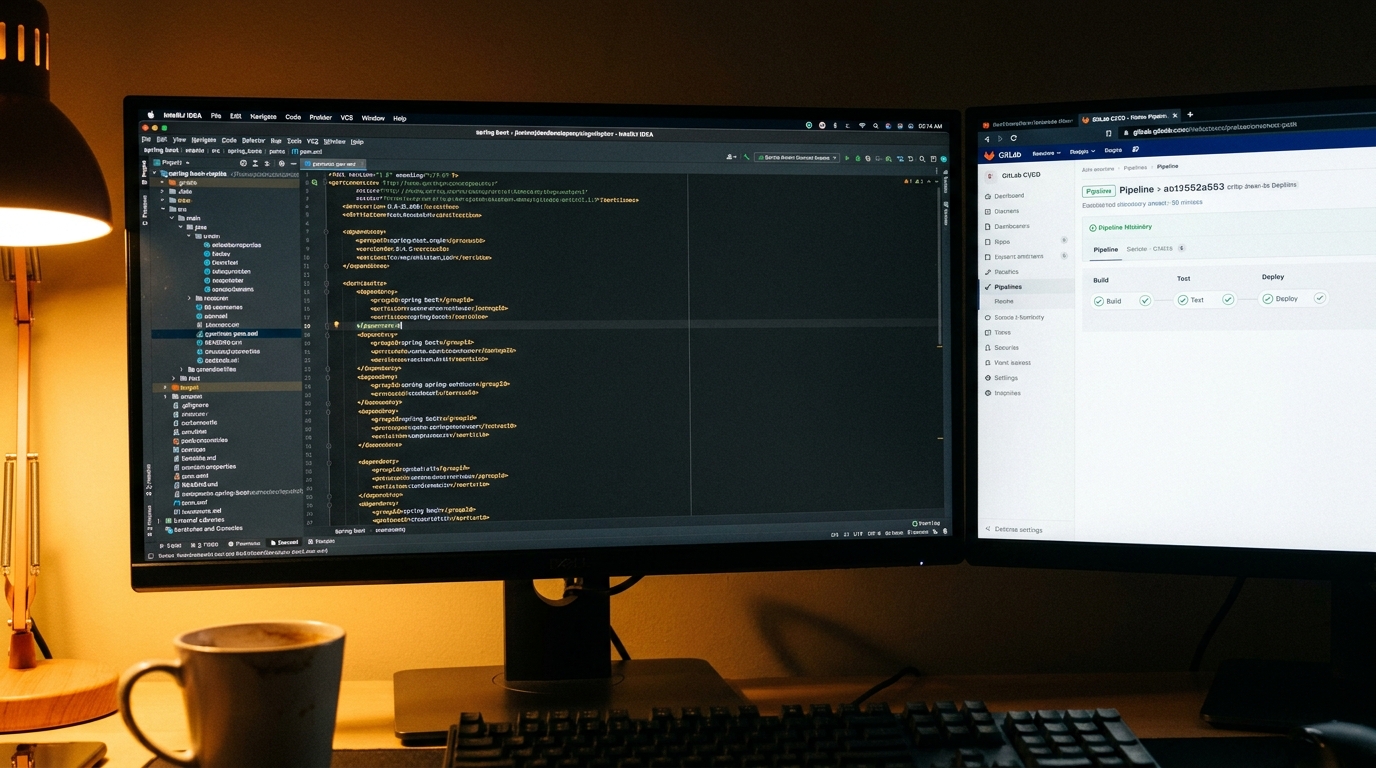This screenshot has height=768, width=1376.
Task: Collapse the GitLab sidebar with Collapse settings
Action: (x=1014, y=529)
